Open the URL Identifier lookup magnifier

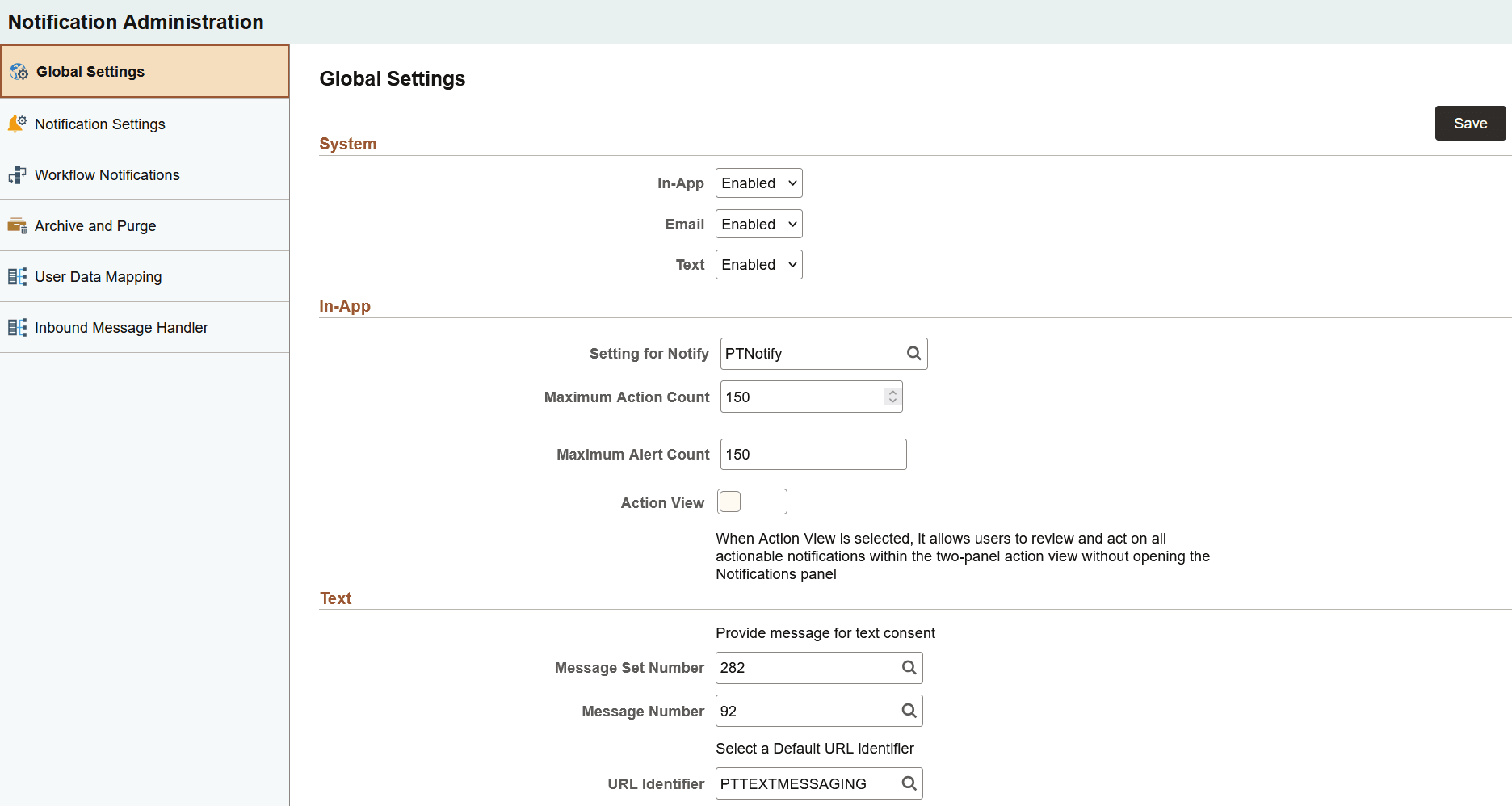(909, 783)
